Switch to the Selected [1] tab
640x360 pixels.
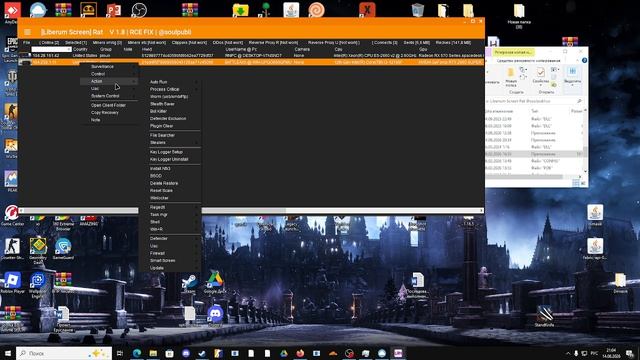(76, 42)
